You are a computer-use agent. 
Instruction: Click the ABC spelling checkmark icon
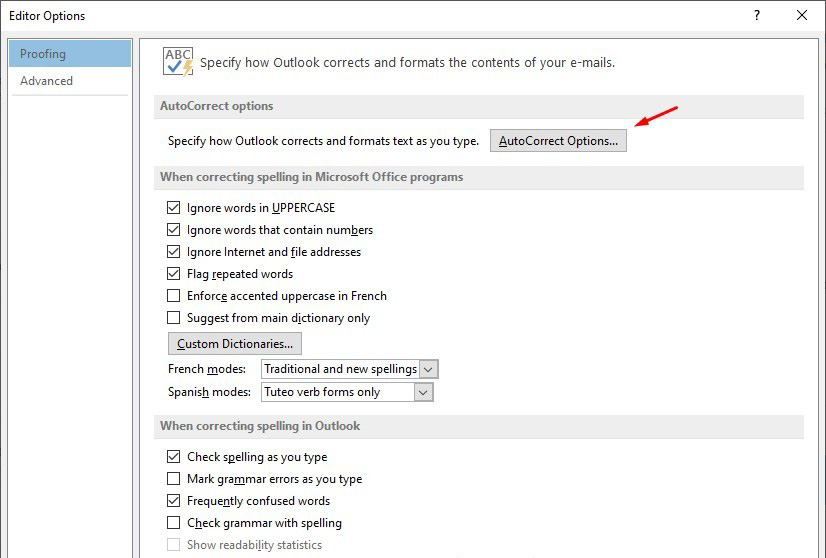[178, 61]
